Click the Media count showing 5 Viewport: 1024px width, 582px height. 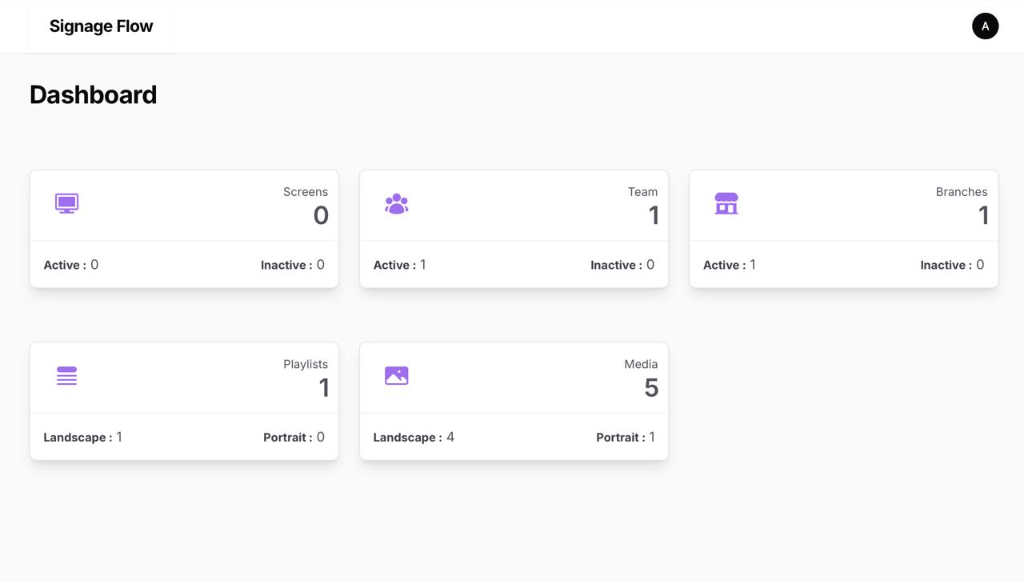pos(651,387)
